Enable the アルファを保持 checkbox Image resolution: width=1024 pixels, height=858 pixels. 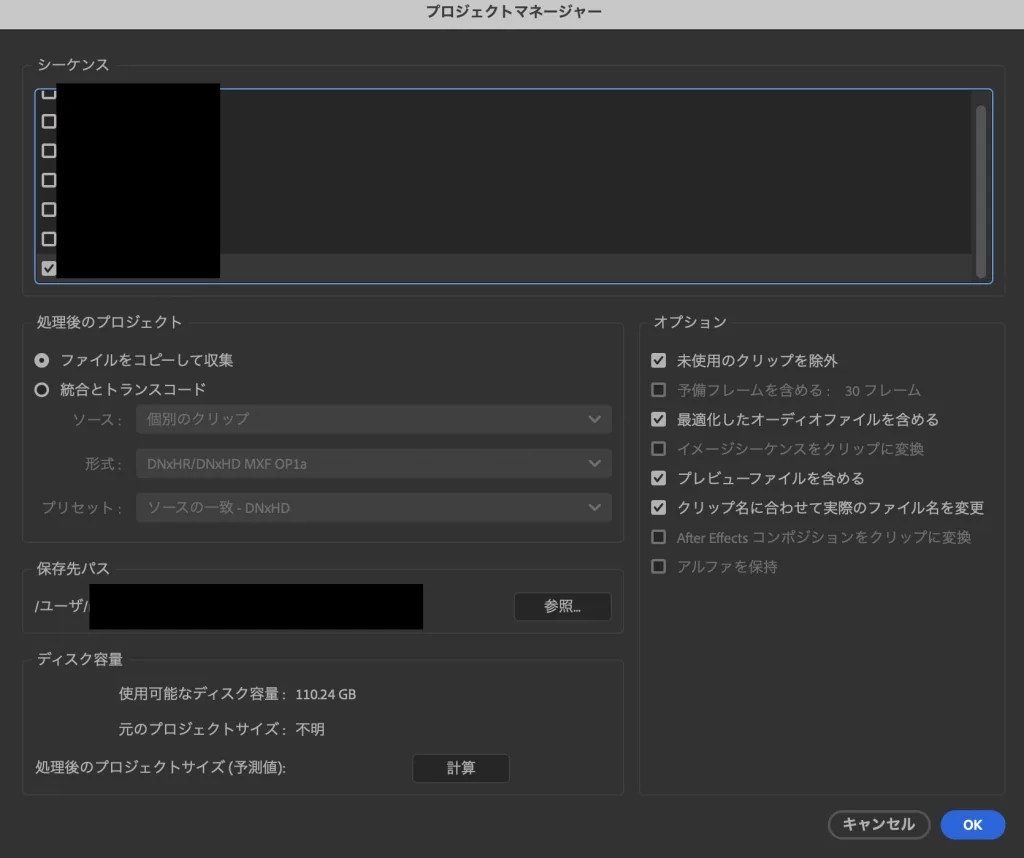(658, 567)
